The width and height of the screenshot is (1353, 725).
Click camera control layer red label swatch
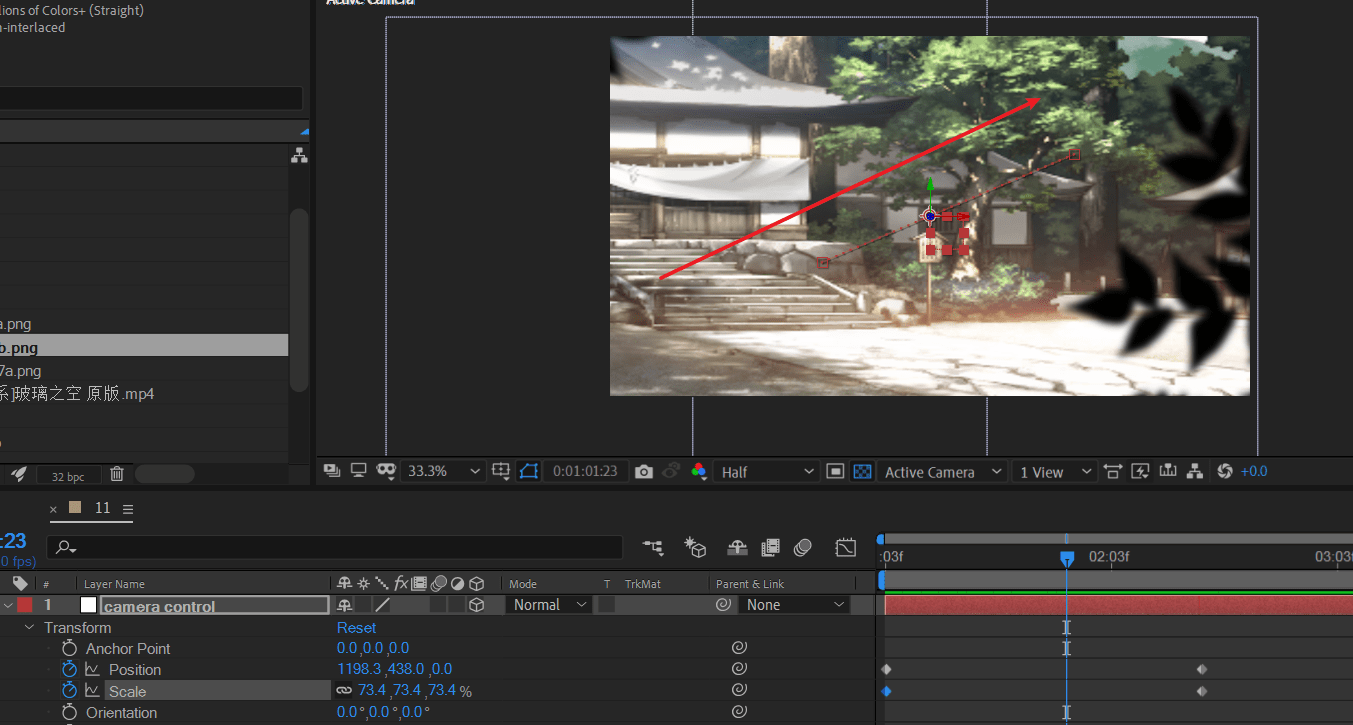pos(24,604)
